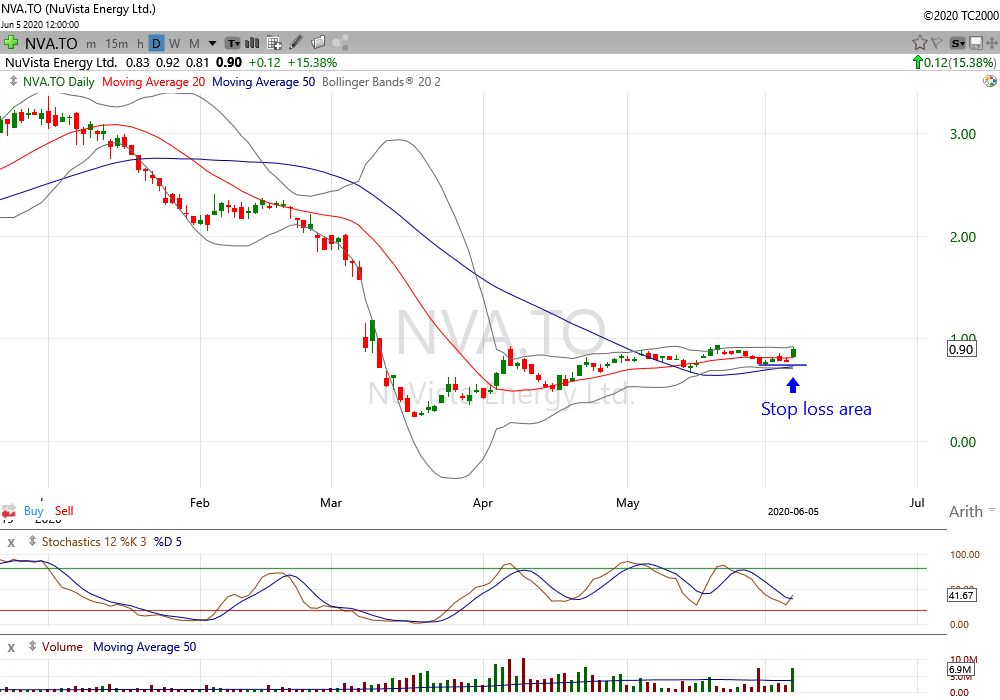Click the NVA.TO symbol field
1000x700 pixels.
[x=51, y=43]
